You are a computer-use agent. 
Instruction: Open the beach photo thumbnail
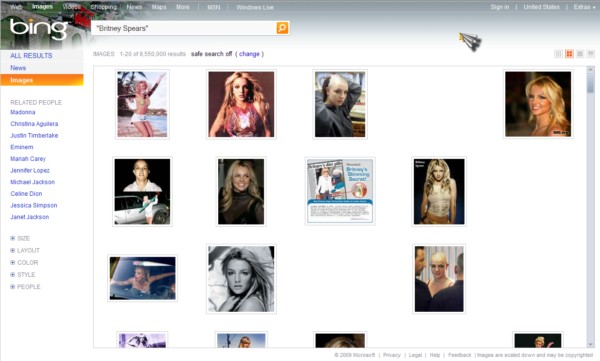[x=142, y=104]
